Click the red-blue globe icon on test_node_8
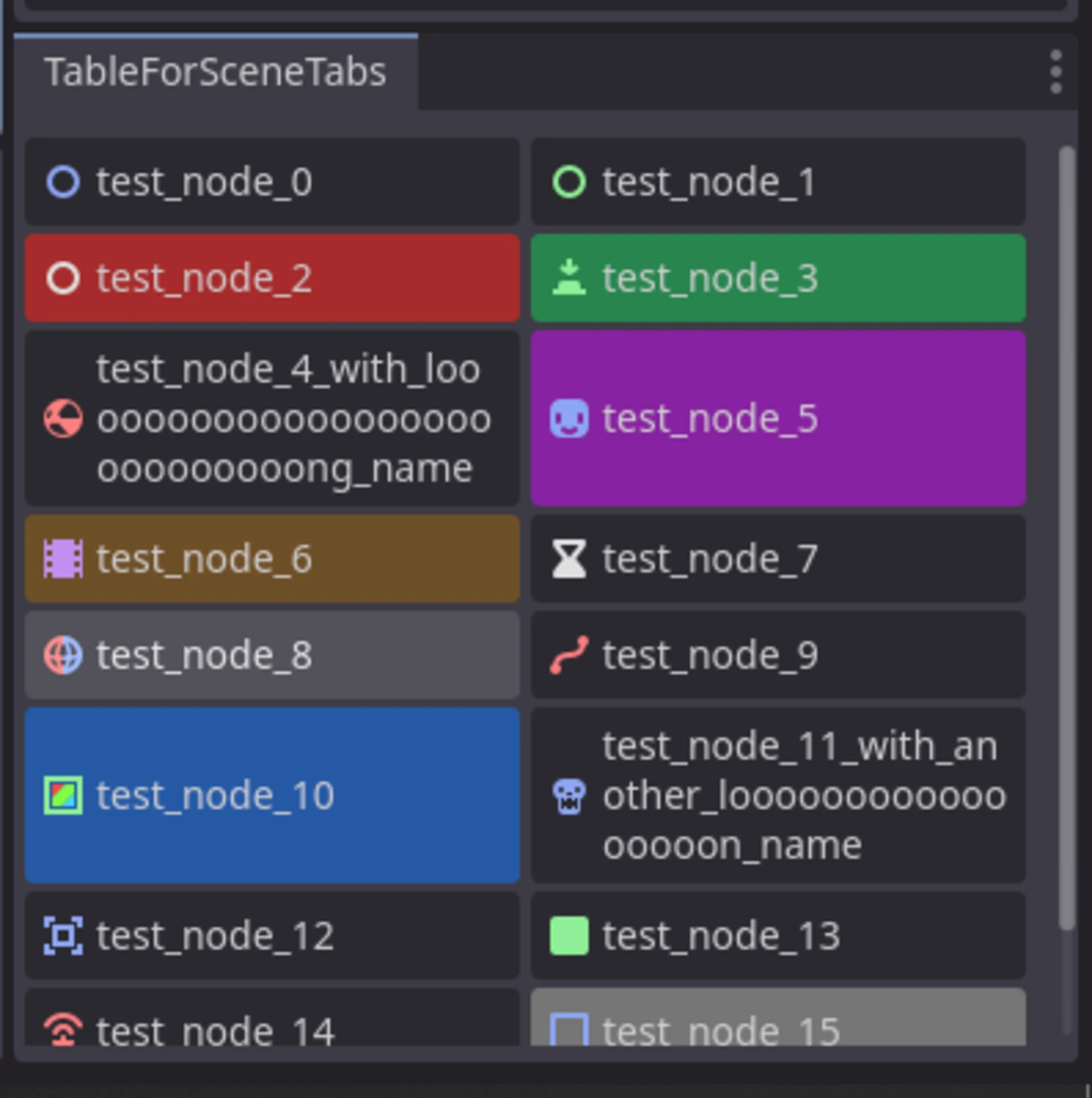Image resolution: width=1092 pixels, height=1098 pixels. click(63, 655)
